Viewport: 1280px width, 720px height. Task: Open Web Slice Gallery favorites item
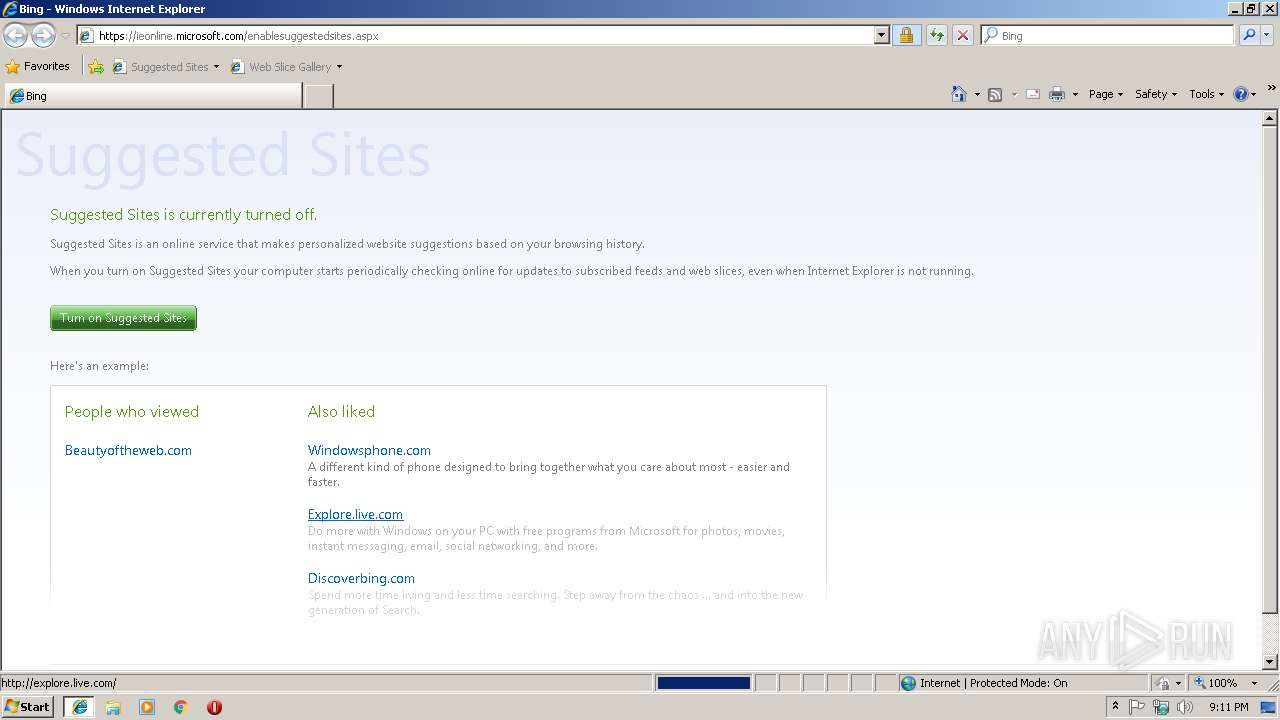[281, 67]
